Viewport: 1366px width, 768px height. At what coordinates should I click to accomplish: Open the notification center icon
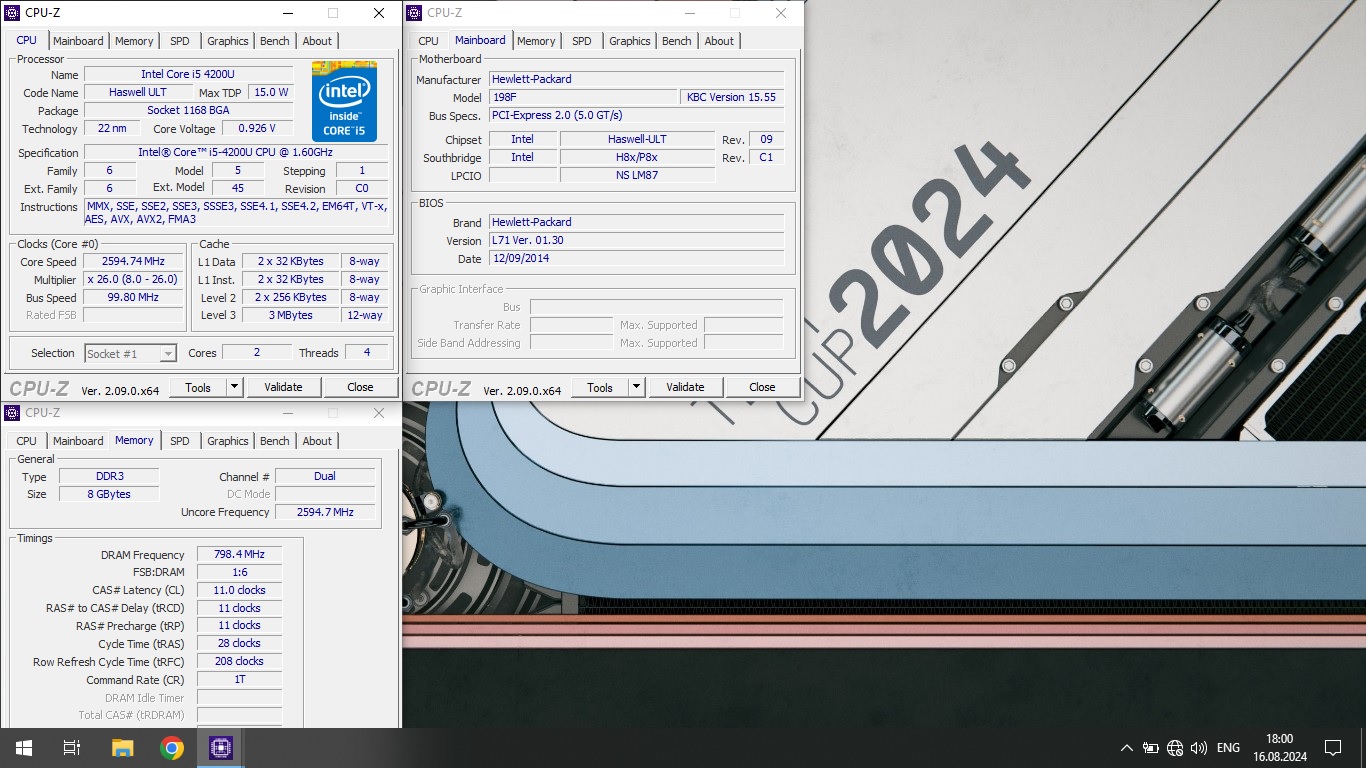click(x=1333, y=748)
